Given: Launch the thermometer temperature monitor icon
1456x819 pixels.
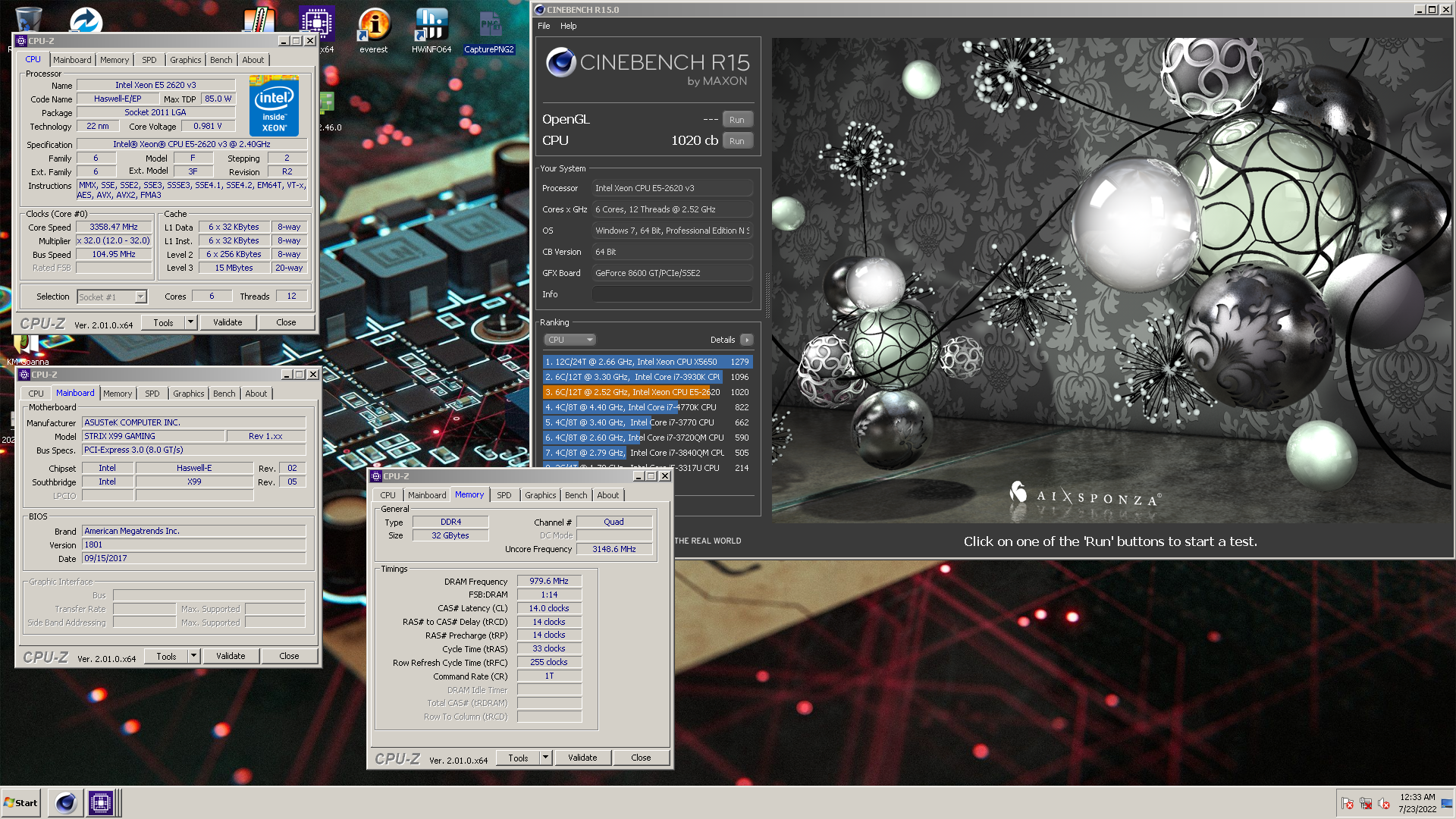Looking at the screenshot, I should [x=259, y=20].
